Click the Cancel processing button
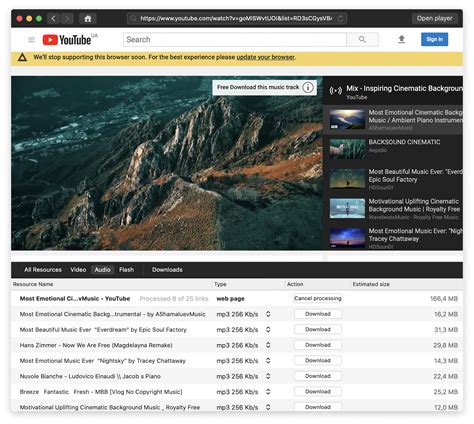 tap(318, 298)
